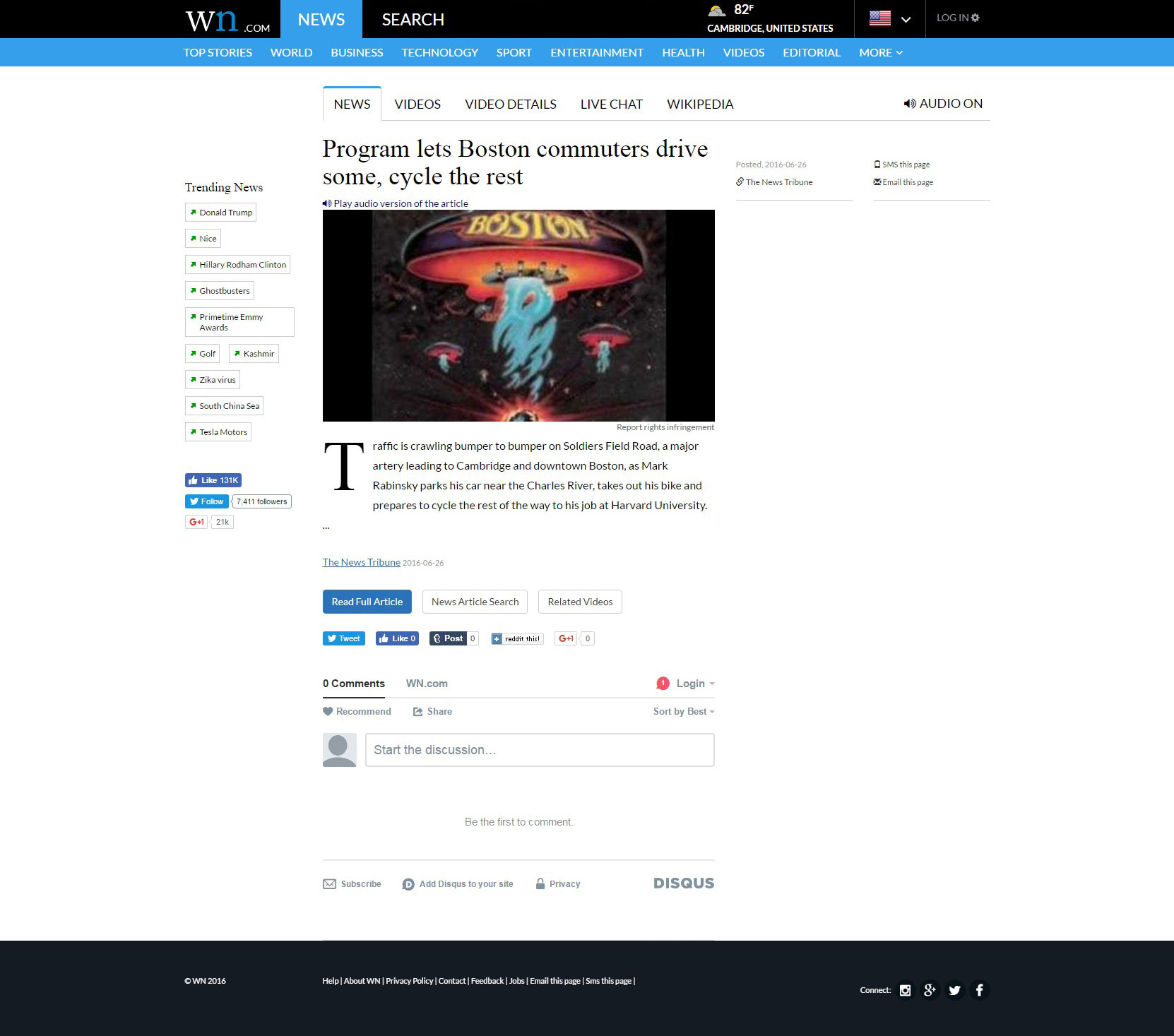
Task: Open the Sort by Best dropdown
Action: (x=684, y=711)
